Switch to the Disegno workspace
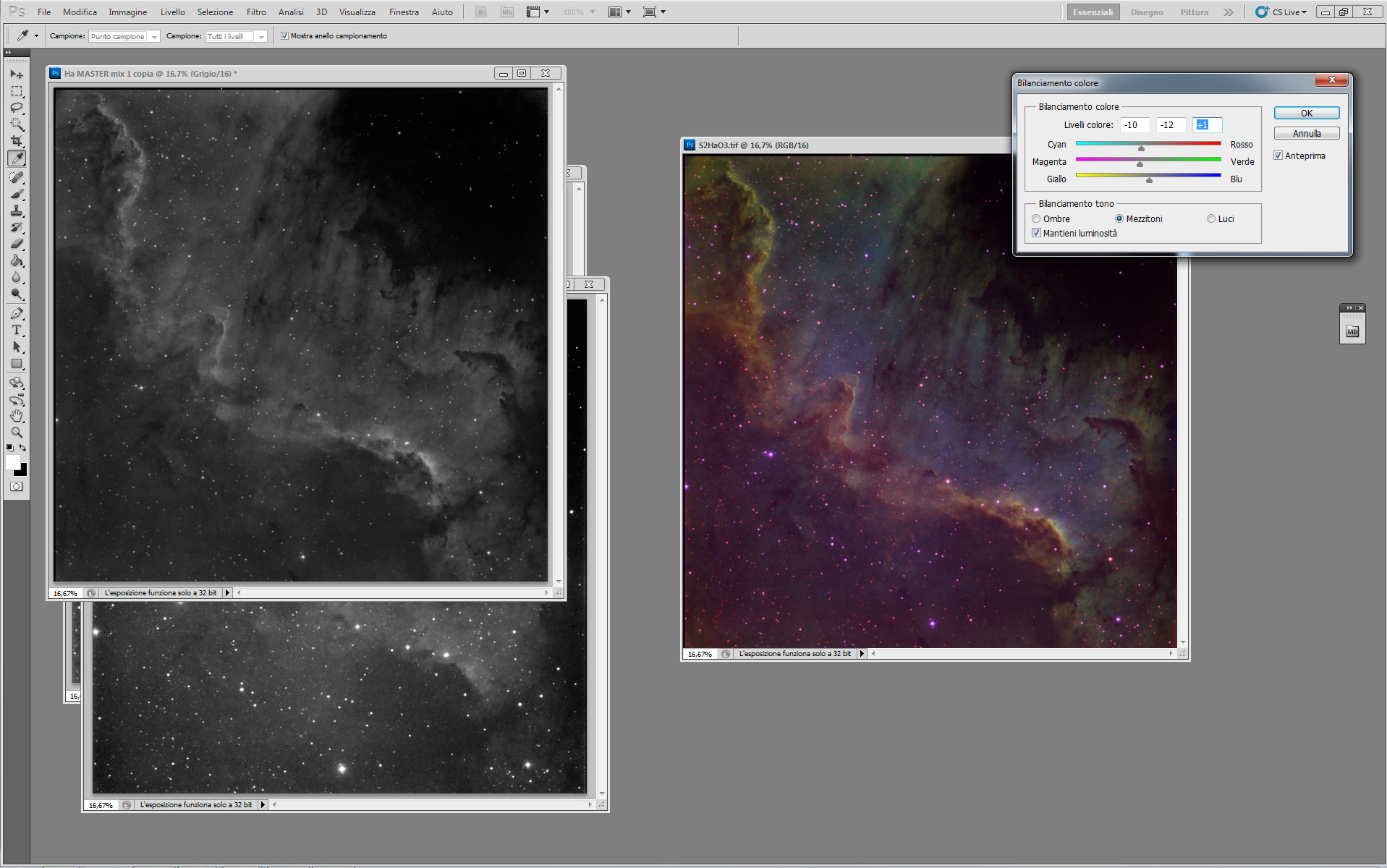Screen dimensions: 1387x868 pyautogui.click(x=1147, y=12)
